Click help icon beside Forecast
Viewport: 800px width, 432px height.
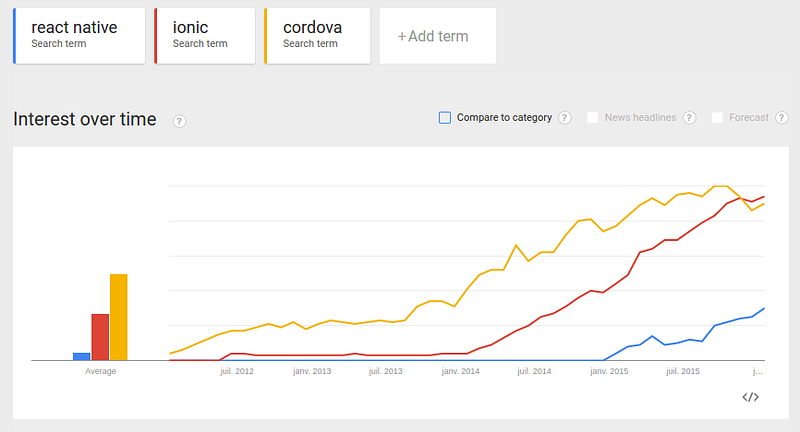point(782,118)
